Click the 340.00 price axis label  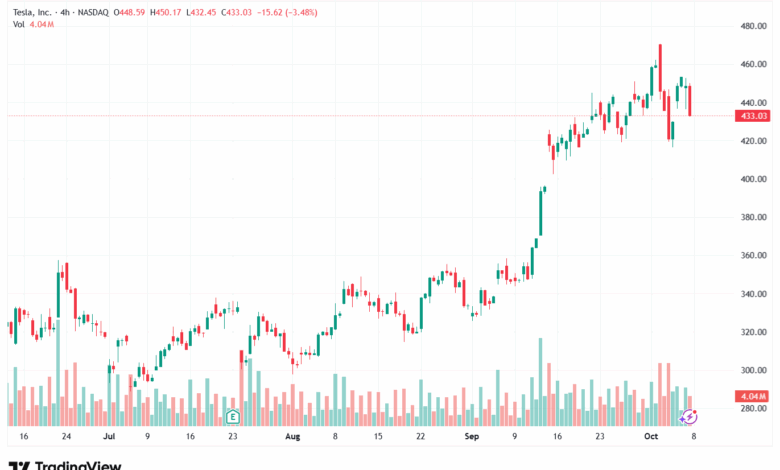(754, 293)
